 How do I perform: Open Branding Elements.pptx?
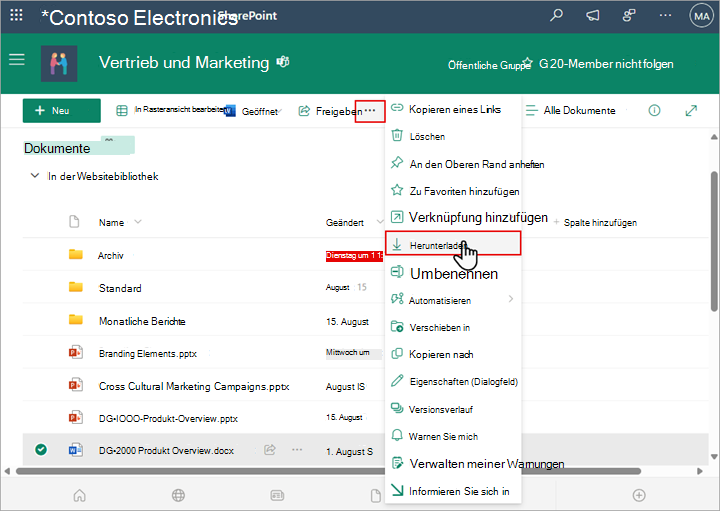tap(148, 354)
